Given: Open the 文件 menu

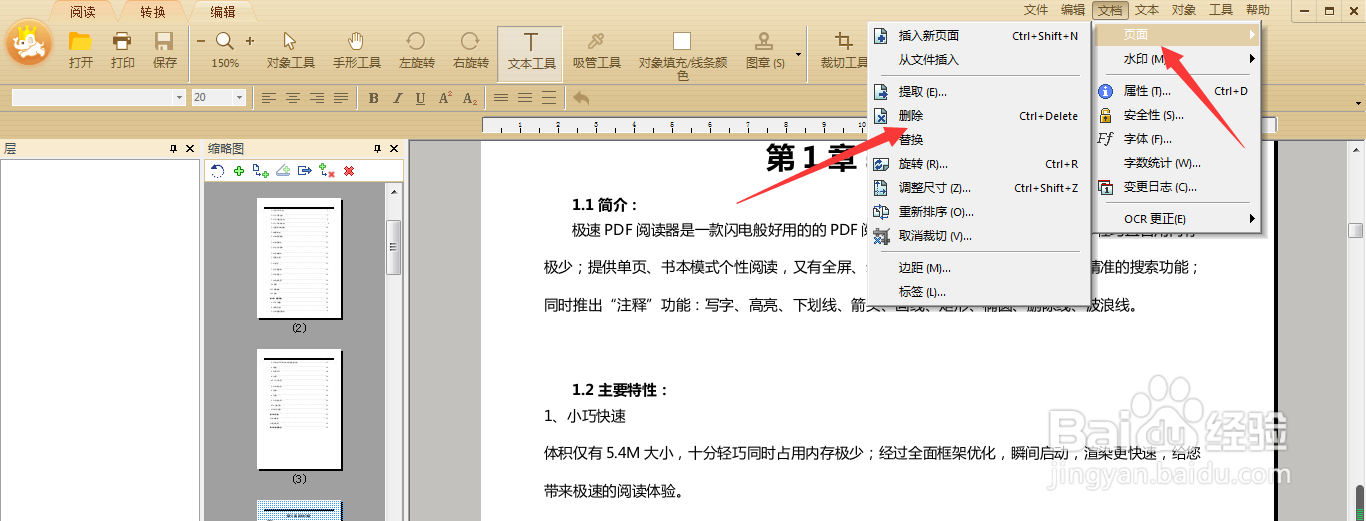Looking at the screenshot, I should click(x=1037, y=10).
